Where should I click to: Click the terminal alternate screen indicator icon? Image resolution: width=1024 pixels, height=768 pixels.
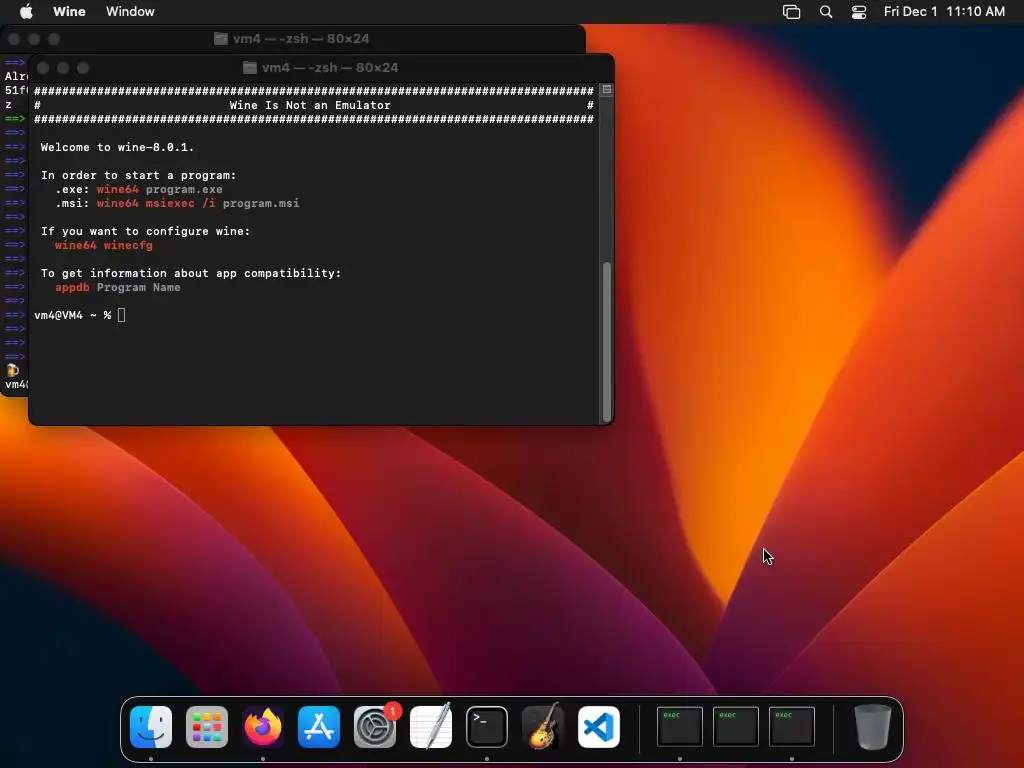click(607, 89)
